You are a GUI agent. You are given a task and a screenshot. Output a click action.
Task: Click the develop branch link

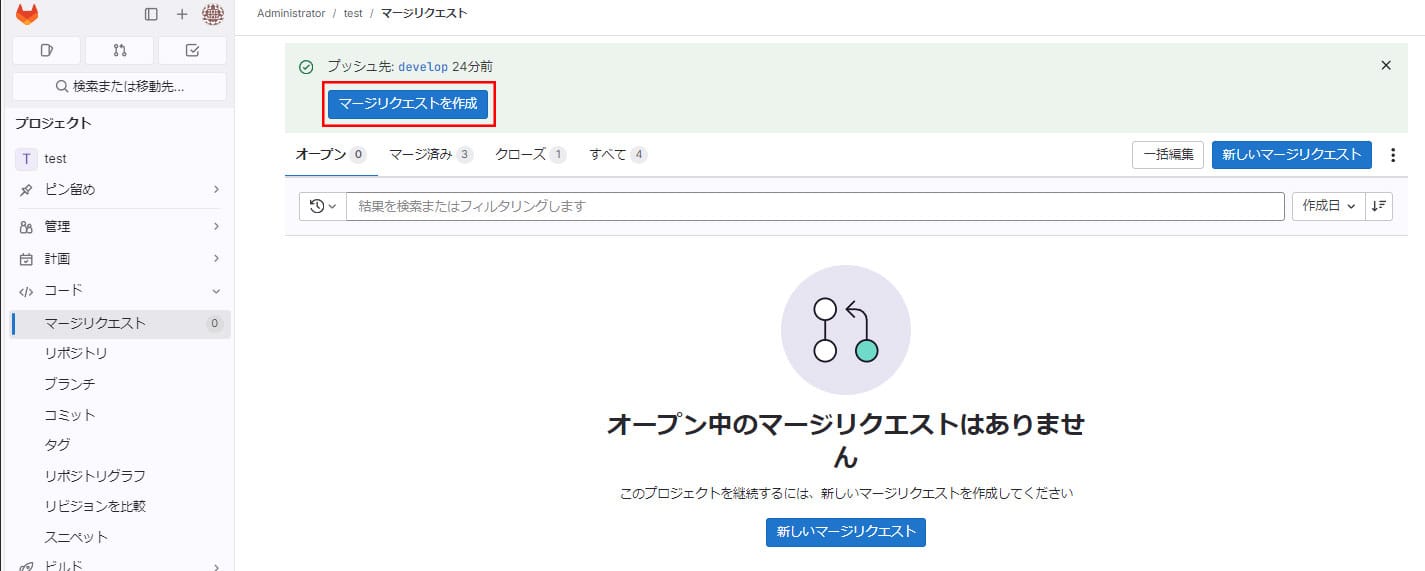423,67
